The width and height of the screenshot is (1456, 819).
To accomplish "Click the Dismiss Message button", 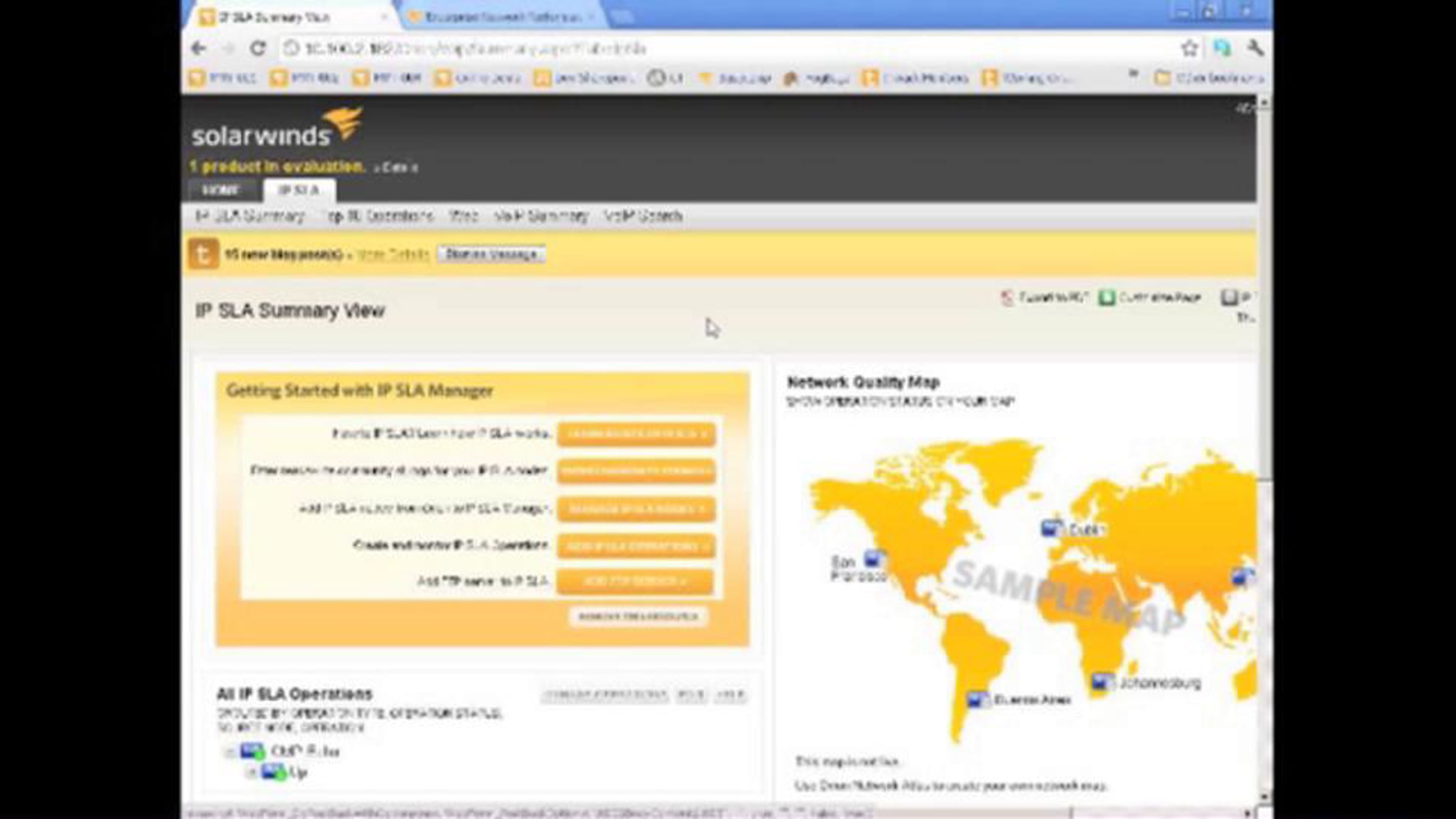I will tap(491, 254).
